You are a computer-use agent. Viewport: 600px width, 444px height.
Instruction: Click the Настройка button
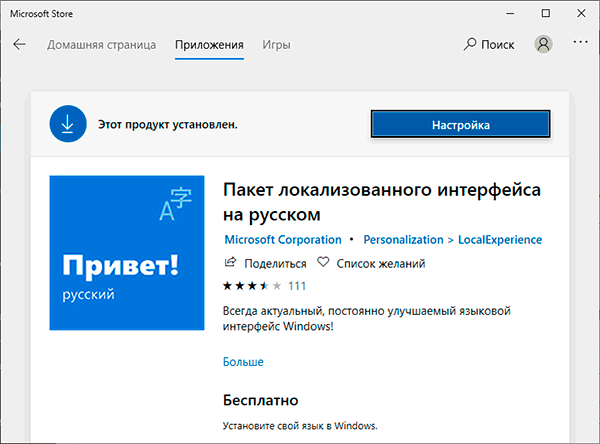click(460, 124)
